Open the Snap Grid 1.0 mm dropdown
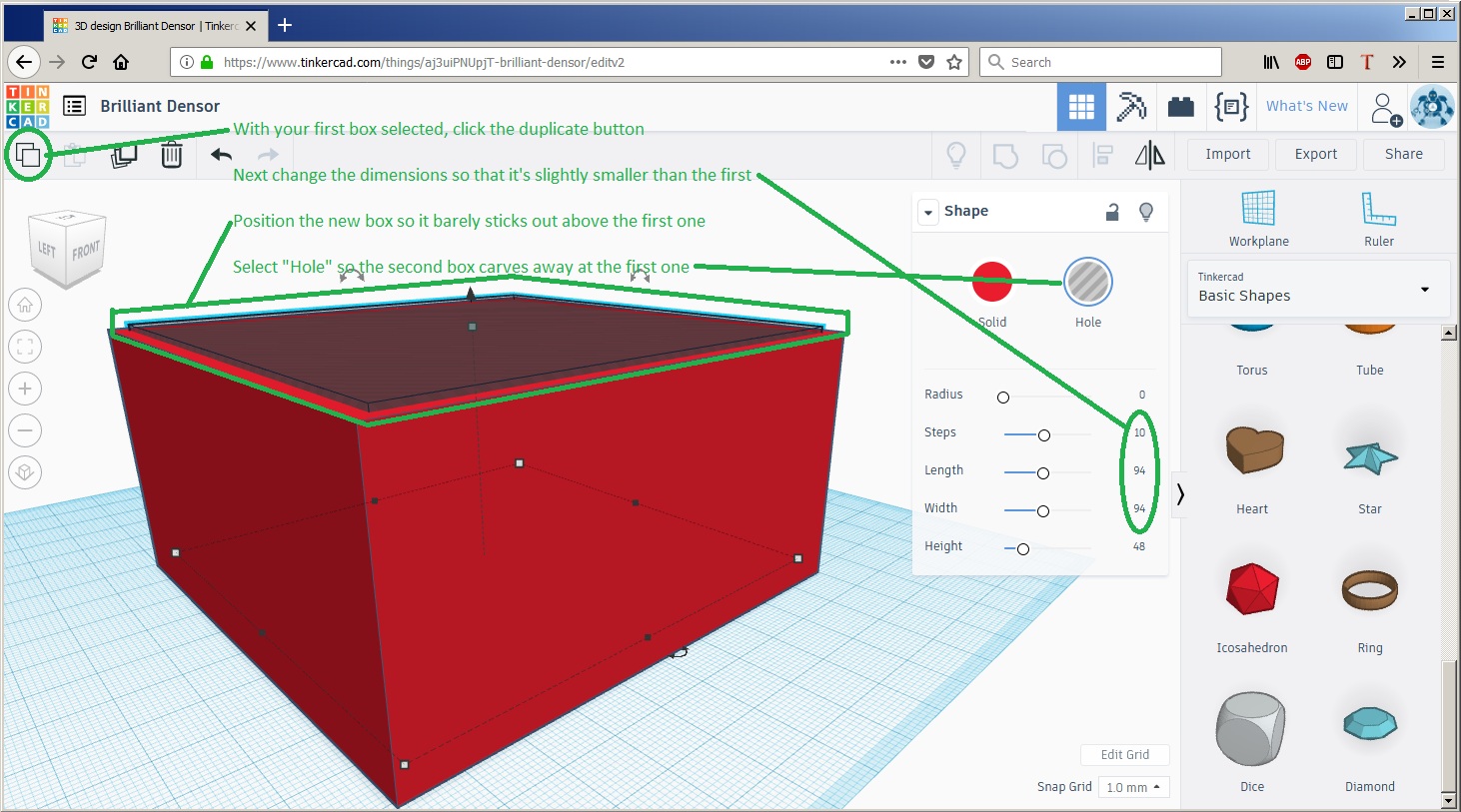The image size is (1461, 812). click(x=1133, y=787)
